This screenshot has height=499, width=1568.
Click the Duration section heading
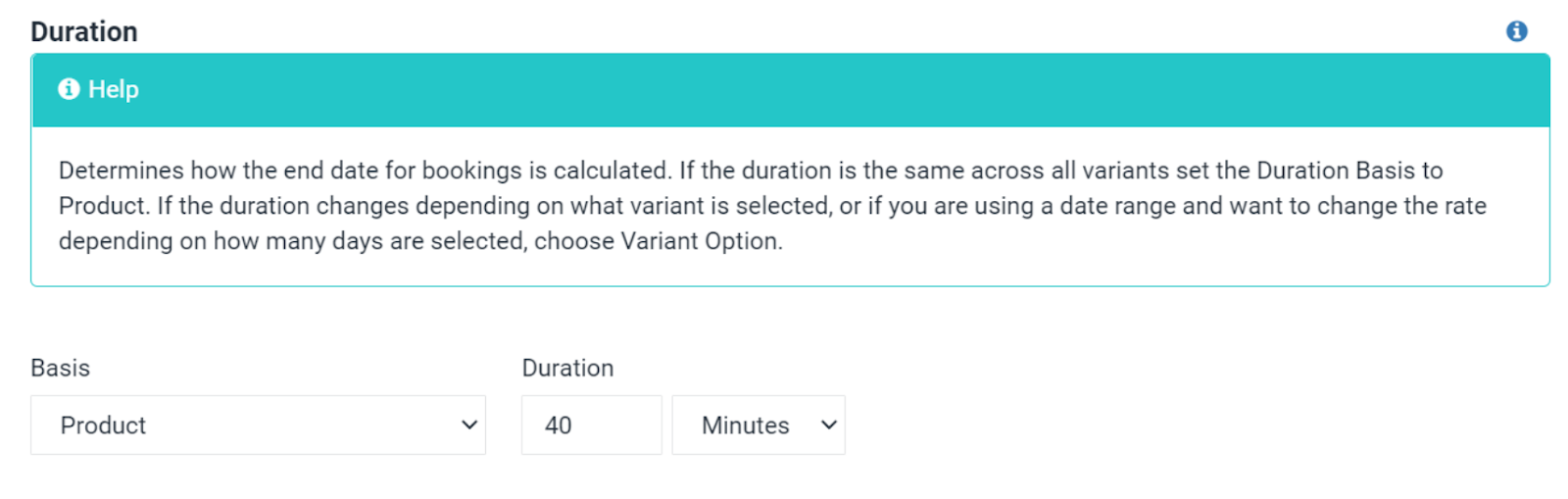click(x=84, y=31)
